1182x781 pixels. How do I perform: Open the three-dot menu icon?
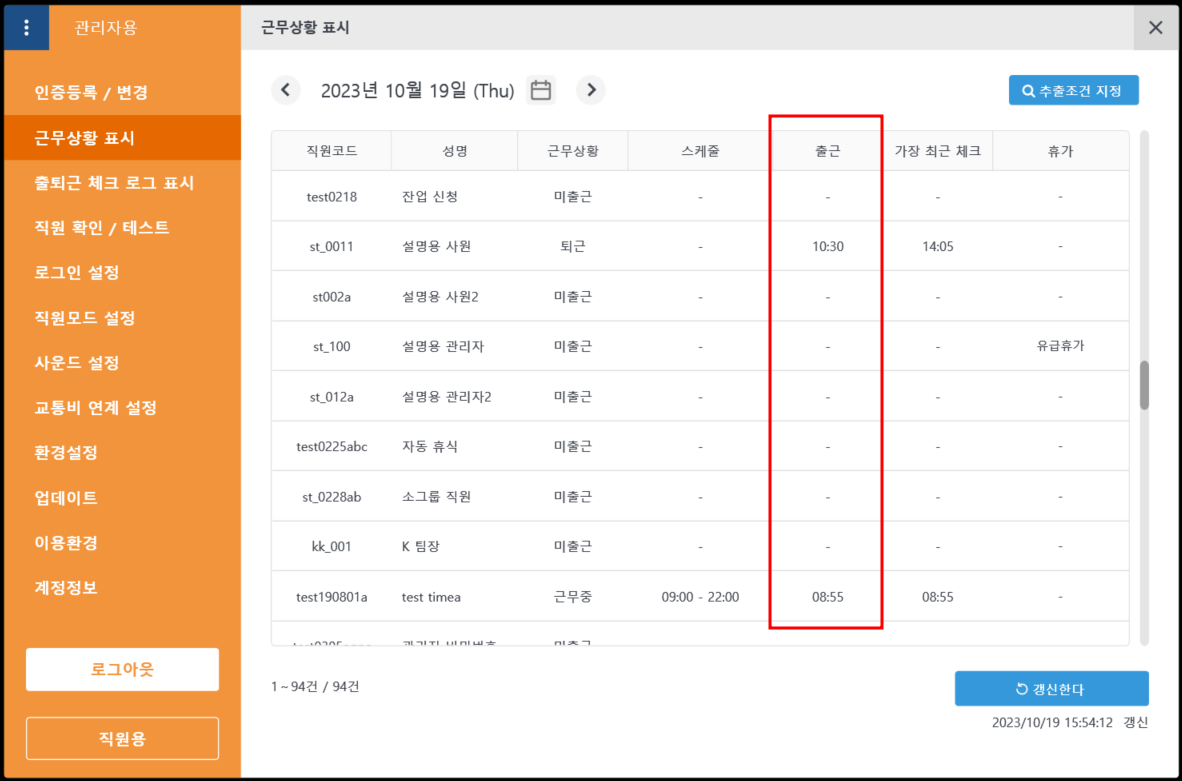point(26,28)
